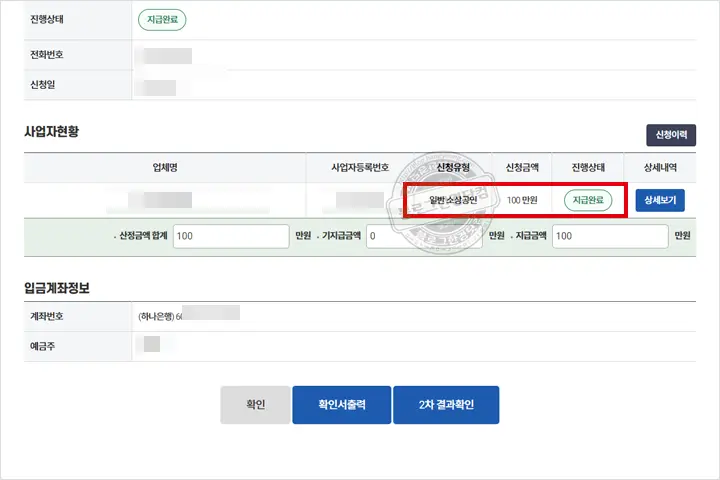Click the 신청유형 column header
The width and height of the screenshot is (720, 480).
click(x=453, y=168)
